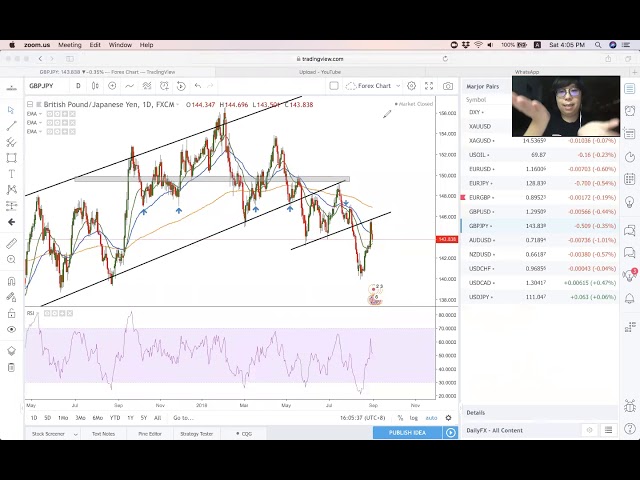Open the Pine Editor tab

coord(150,433)
